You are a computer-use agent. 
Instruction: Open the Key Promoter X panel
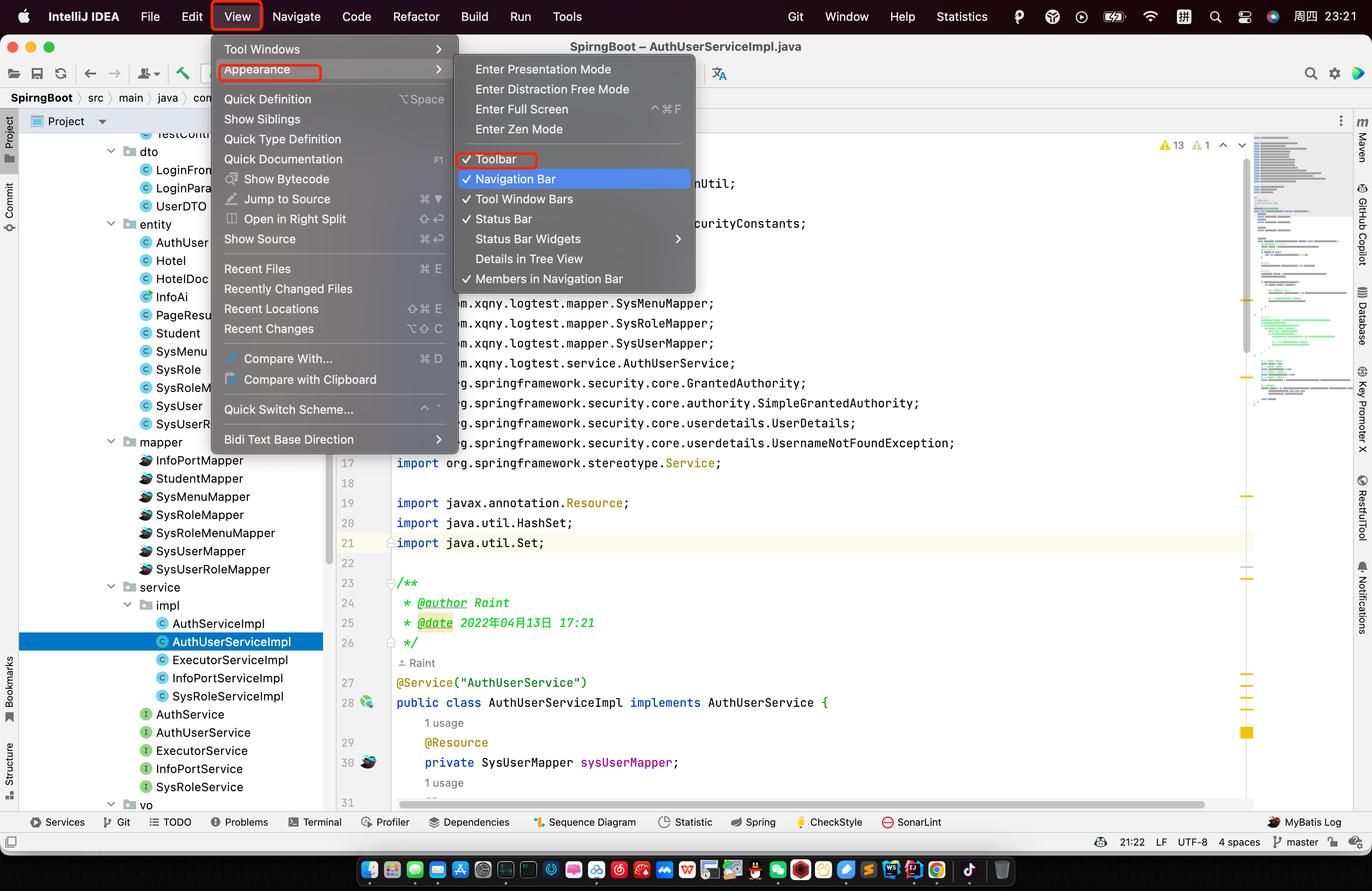[x=1362, y=410]
